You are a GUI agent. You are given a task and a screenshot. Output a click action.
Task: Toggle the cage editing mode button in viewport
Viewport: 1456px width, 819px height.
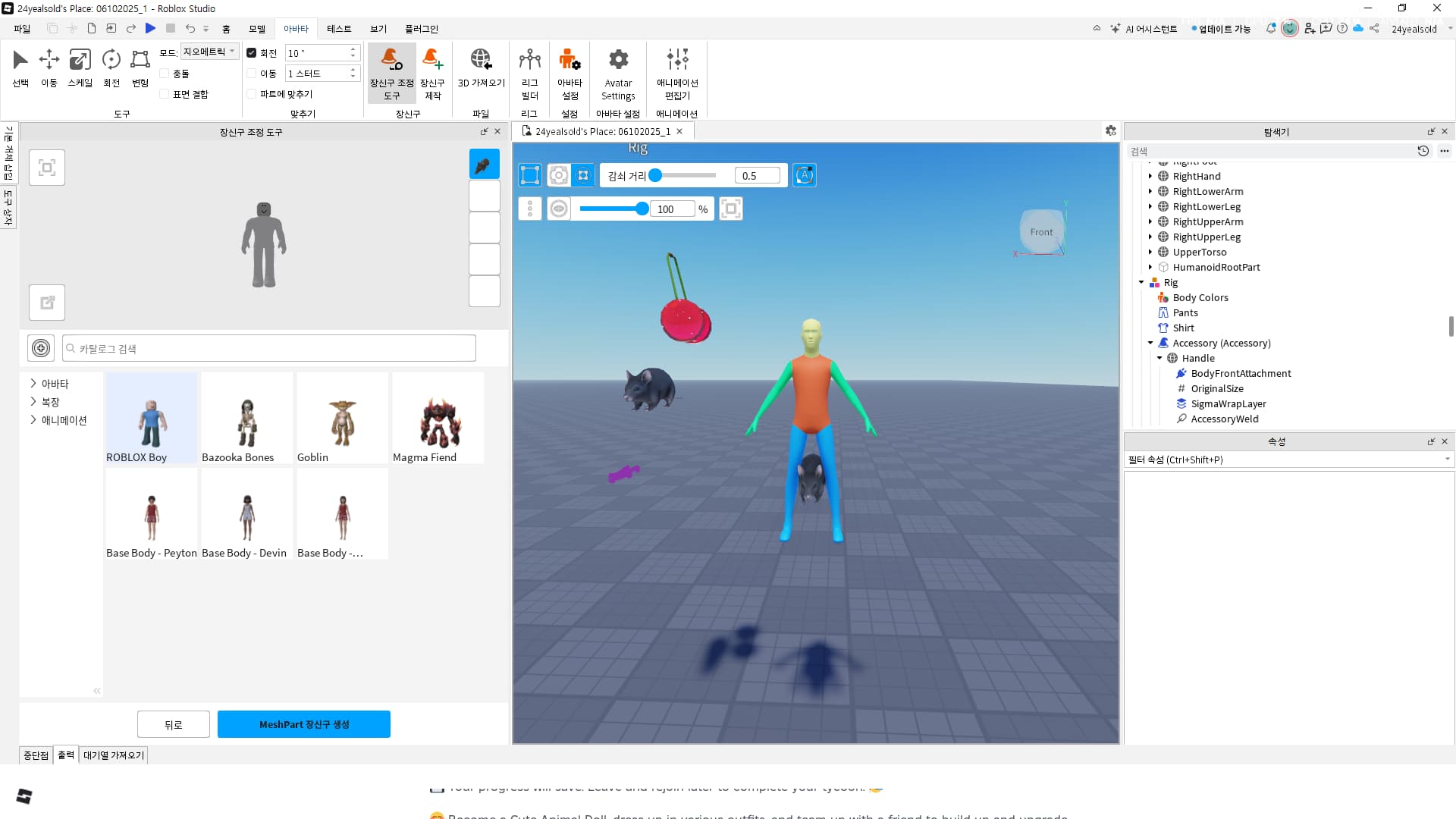(x=530, y=175)
